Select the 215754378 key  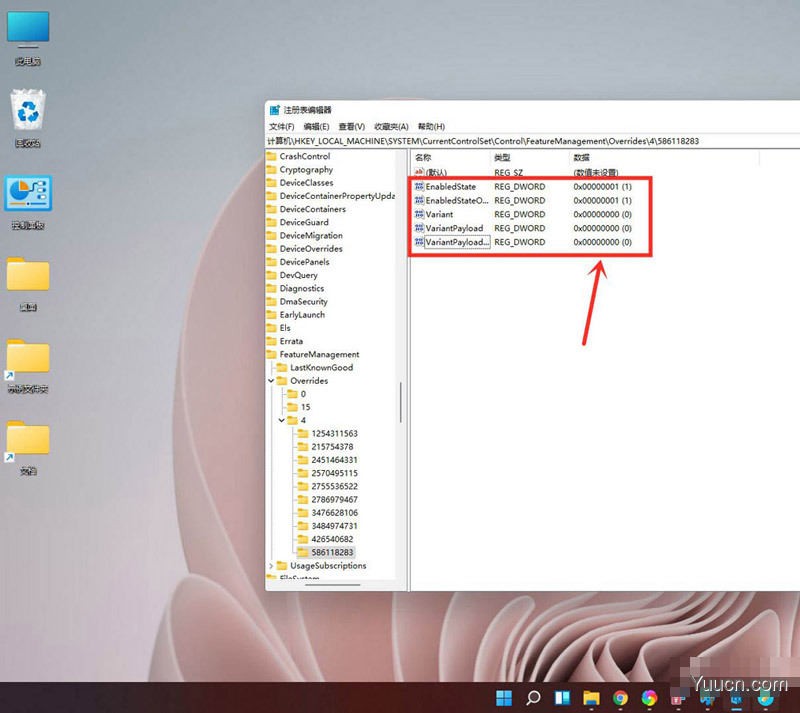point(332,447)
